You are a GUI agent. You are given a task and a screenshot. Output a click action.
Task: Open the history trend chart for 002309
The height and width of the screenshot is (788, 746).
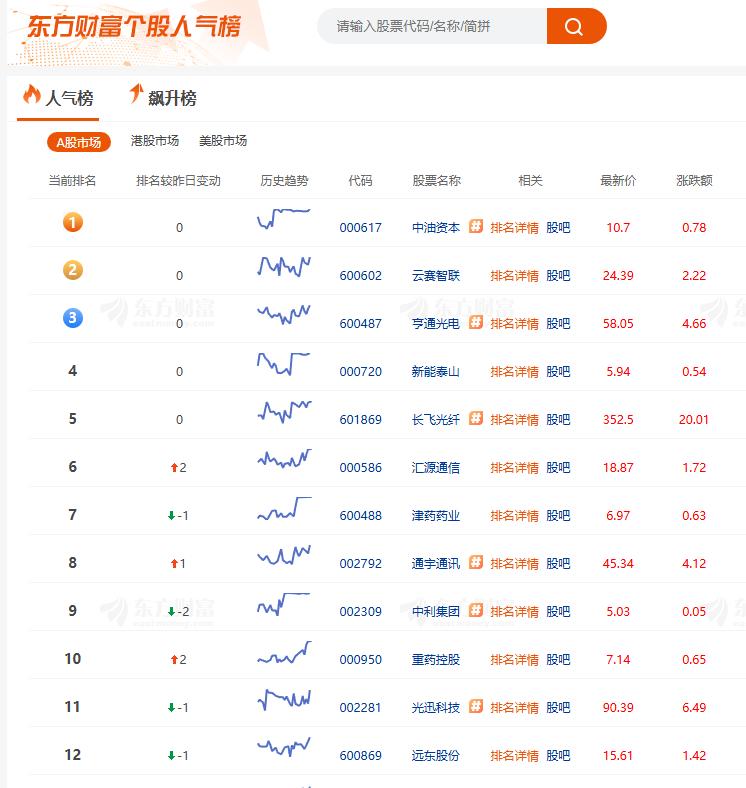click(x=284, y=604)
